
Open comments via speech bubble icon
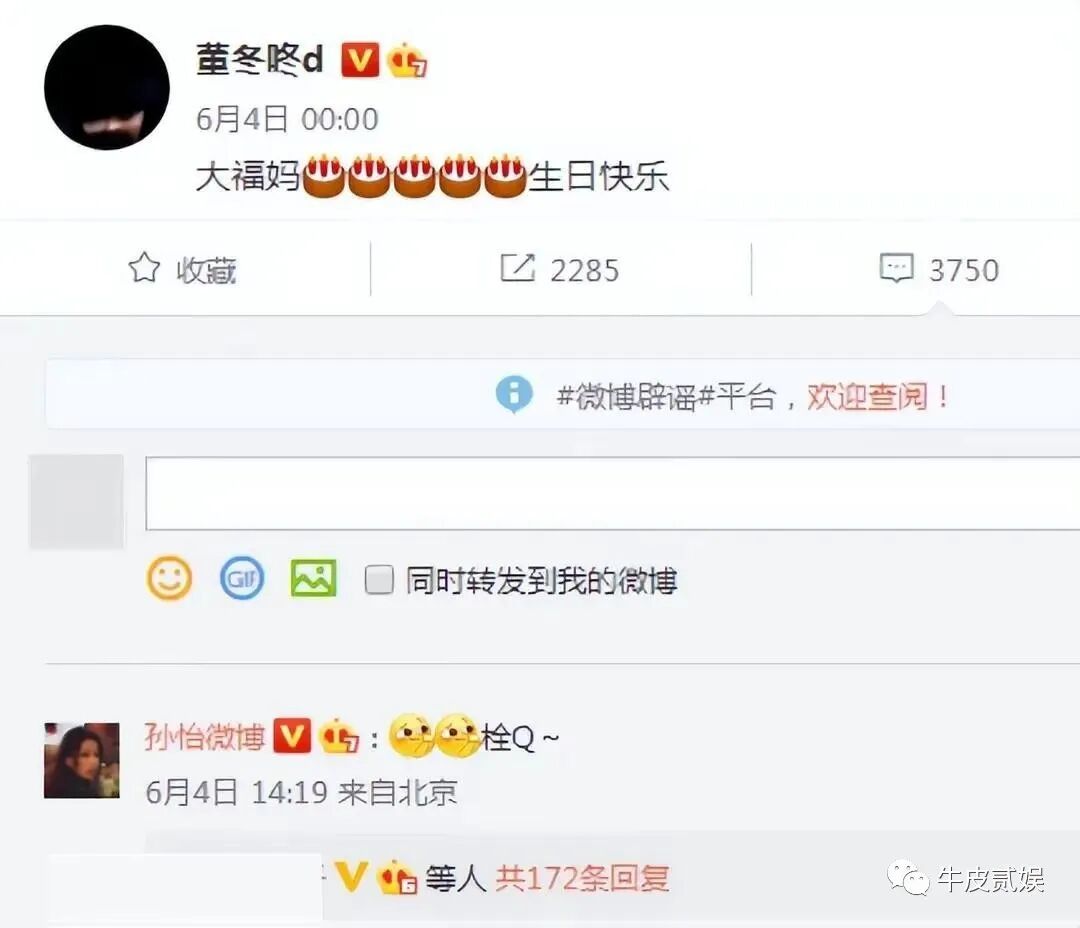(897, 268)
